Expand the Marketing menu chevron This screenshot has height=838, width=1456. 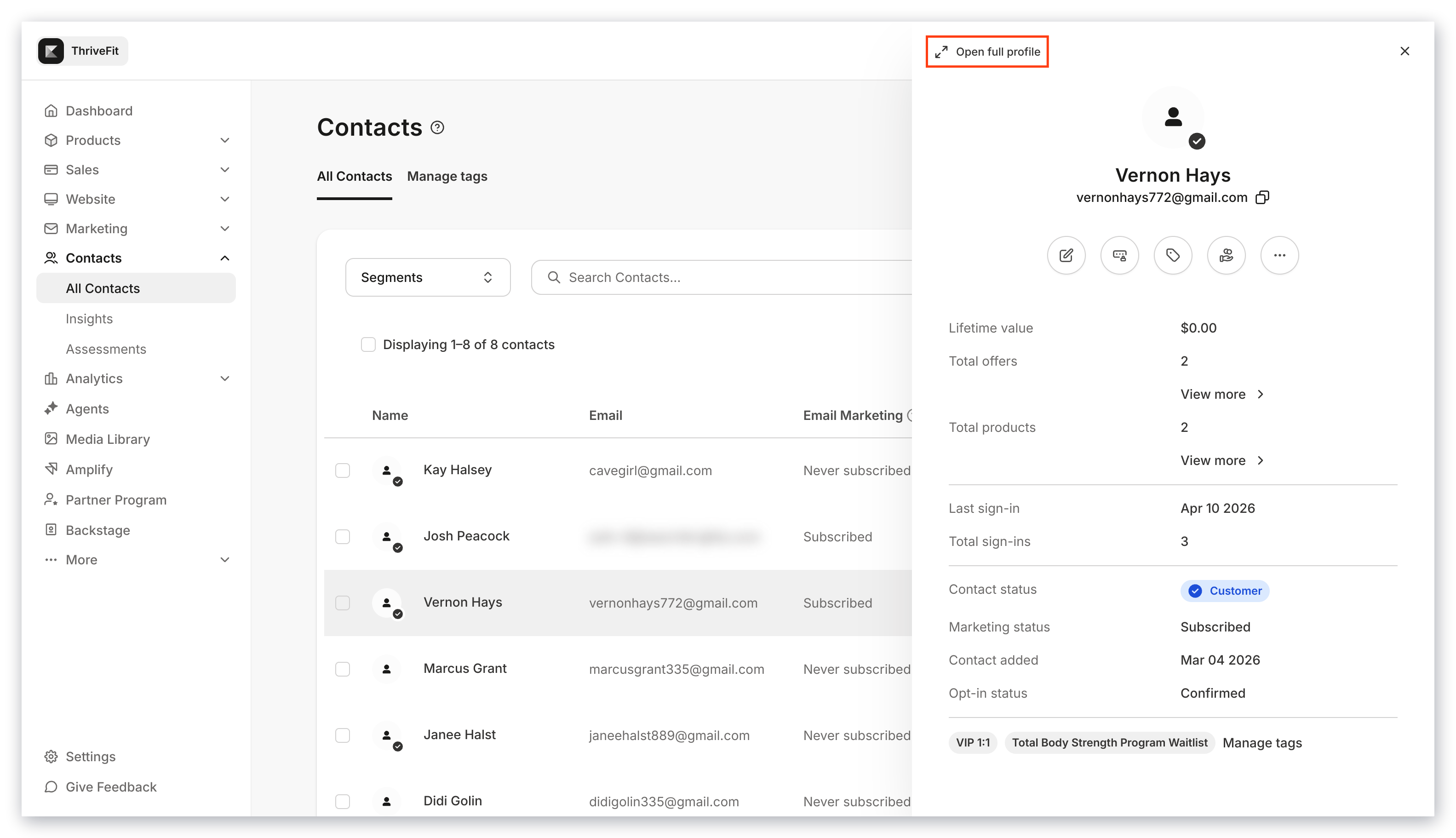tap(225, 229)
